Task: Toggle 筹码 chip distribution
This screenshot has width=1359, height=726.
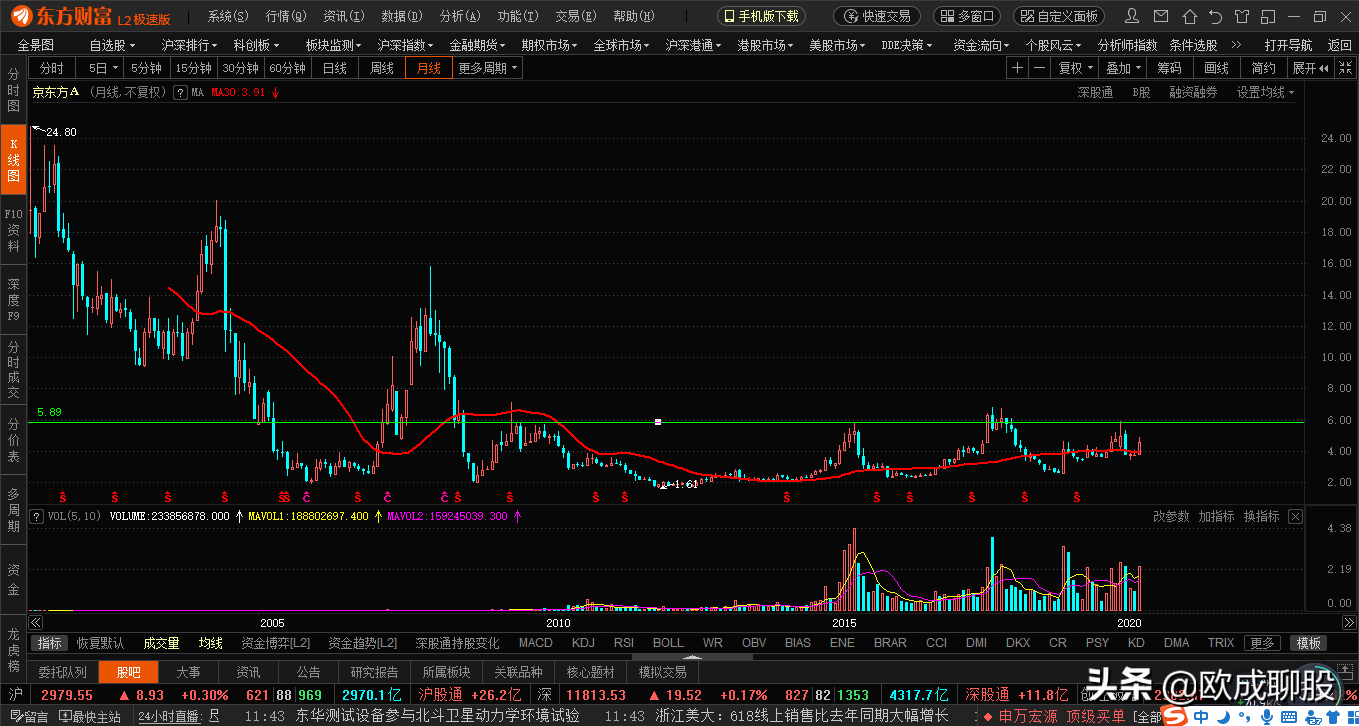Action: (1169, 67)
